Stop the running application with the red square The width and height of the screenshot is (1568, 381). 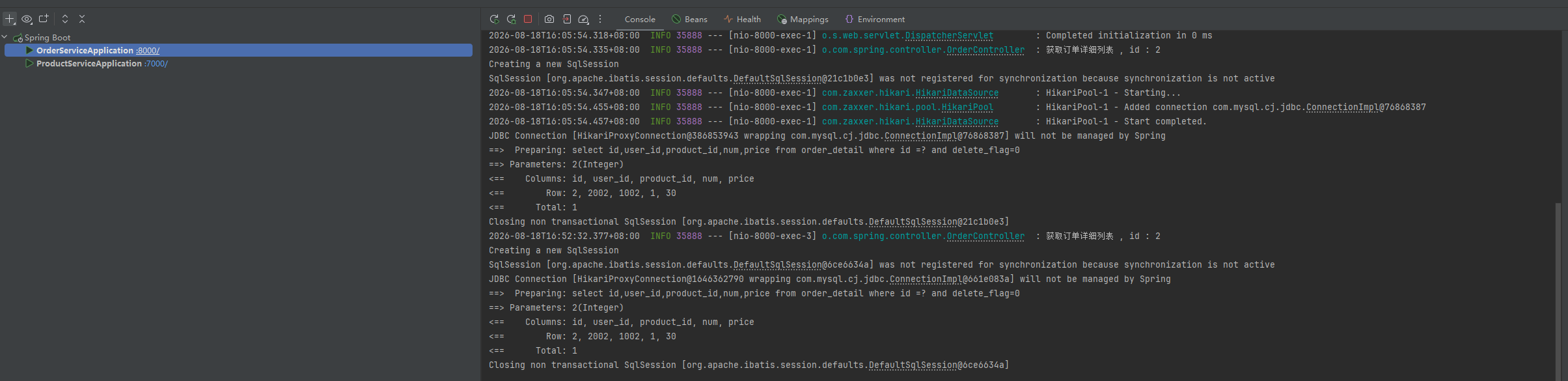(x=528, y=19)
